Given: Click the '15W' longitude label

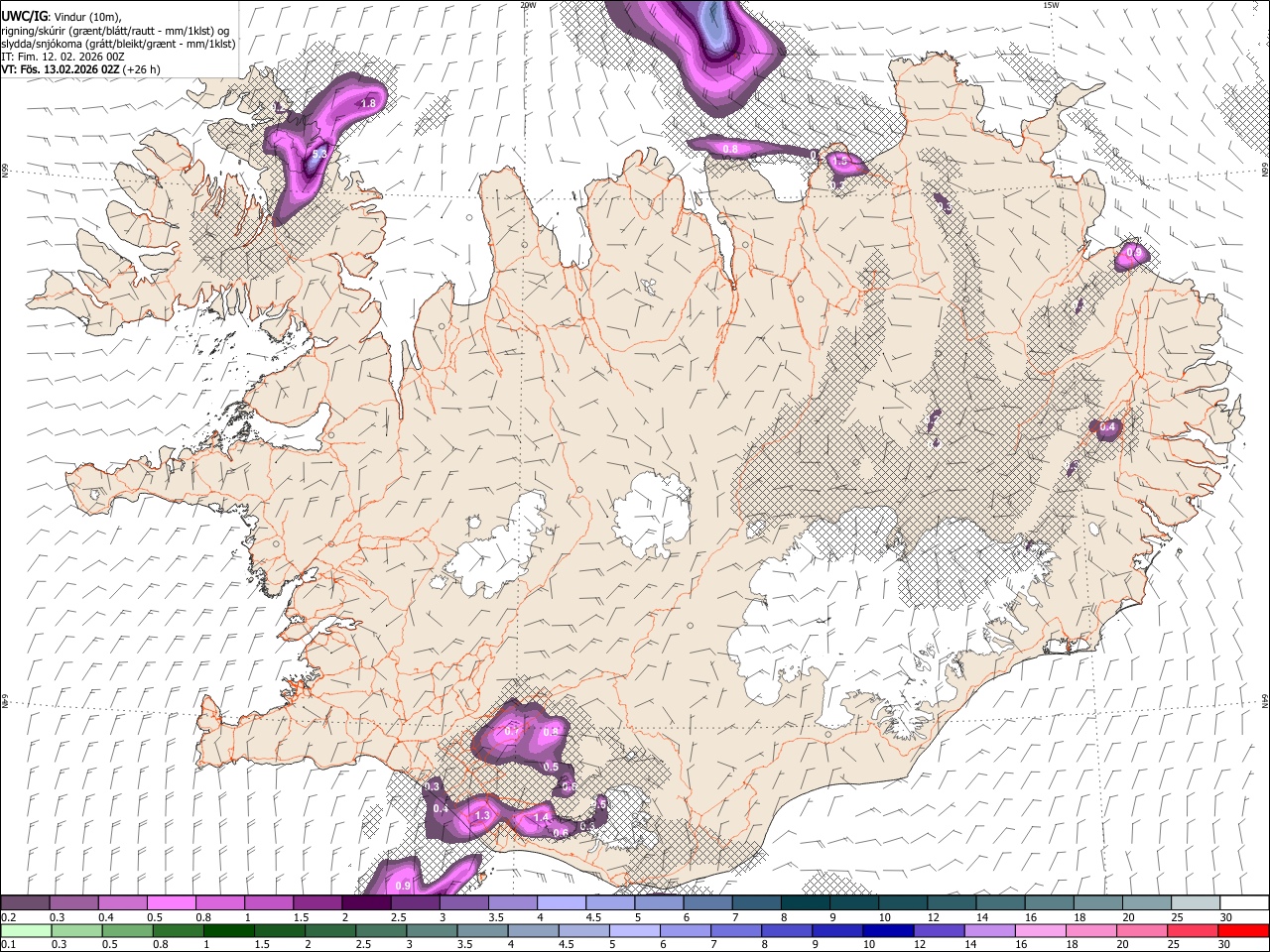Looking at the screenshot, I should click(1051, 5).
